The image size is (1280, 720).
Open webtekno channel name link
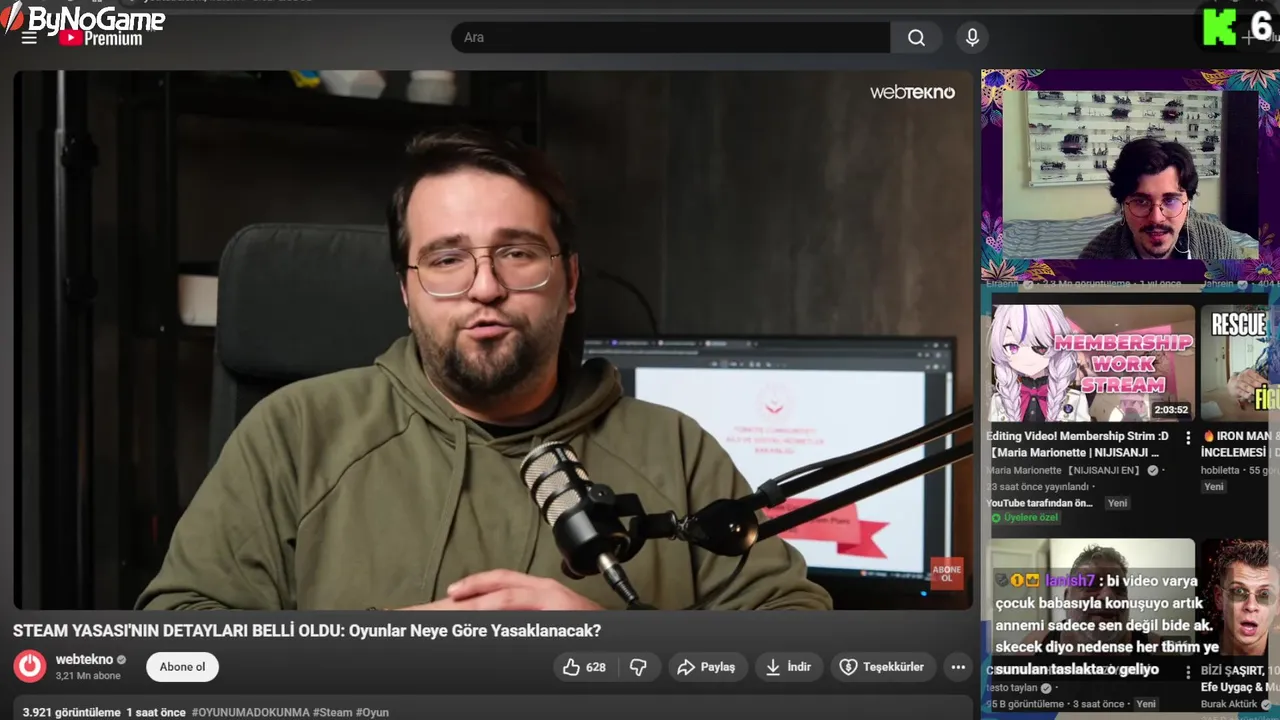click(x=84, y=660)
